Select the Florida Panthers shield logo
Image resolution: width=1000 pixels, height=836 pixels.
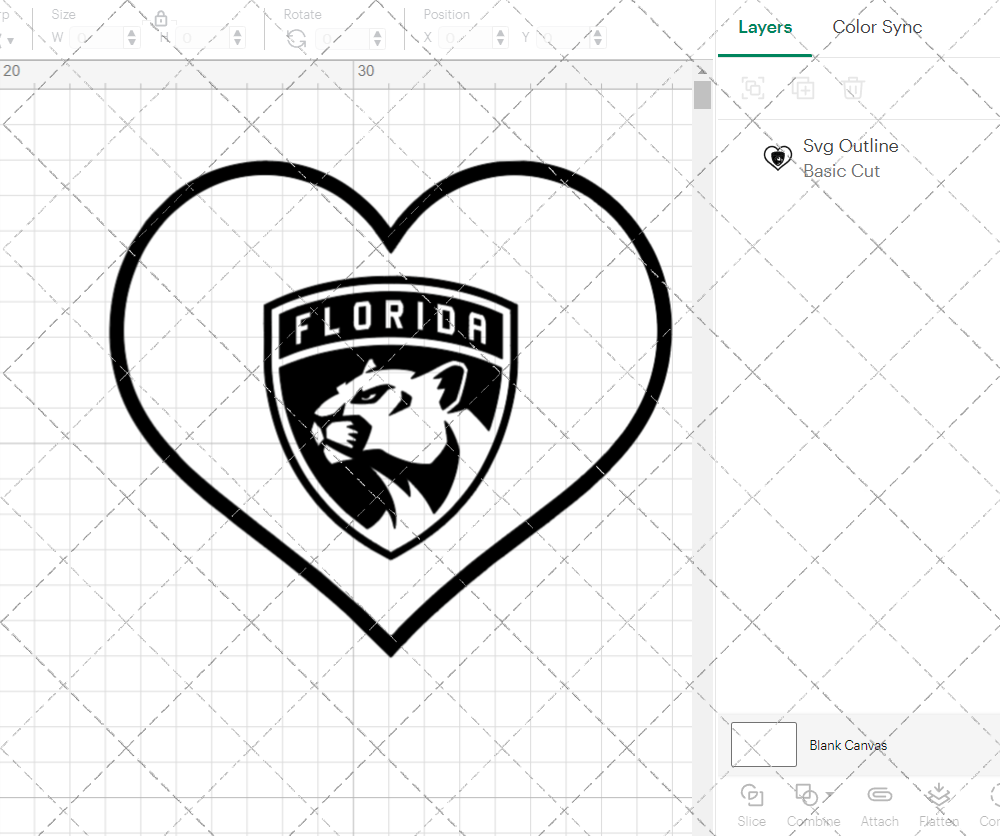[390, 418]
